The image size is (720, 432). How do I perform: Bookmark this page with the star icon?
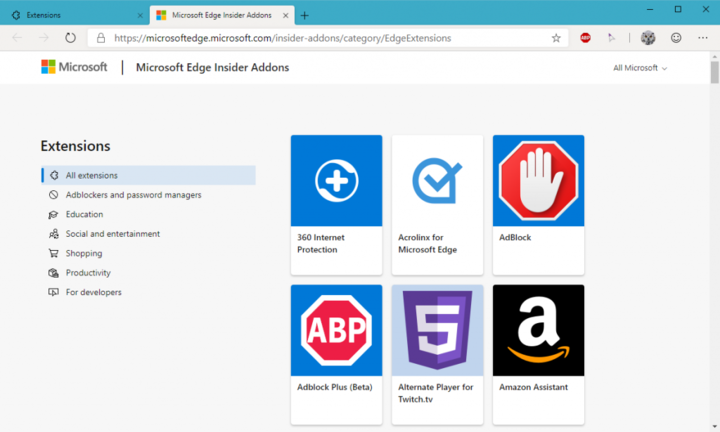click(556, 38)
